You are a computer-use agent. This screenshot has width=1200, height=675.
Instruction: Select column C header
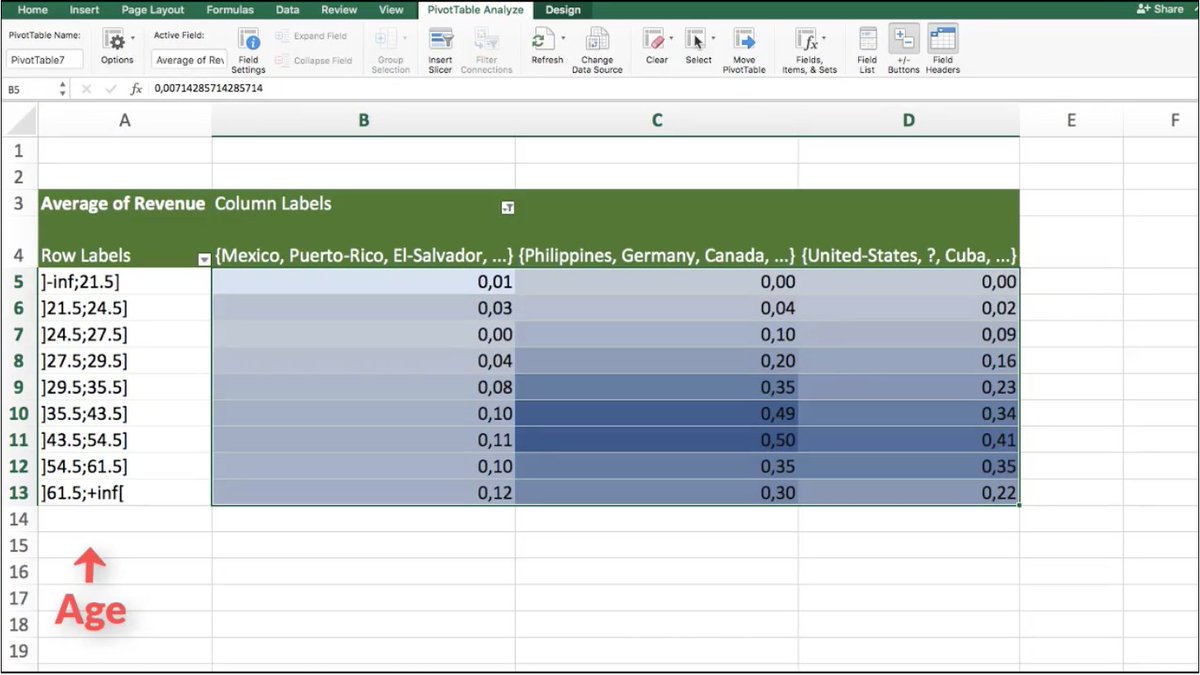657,120
